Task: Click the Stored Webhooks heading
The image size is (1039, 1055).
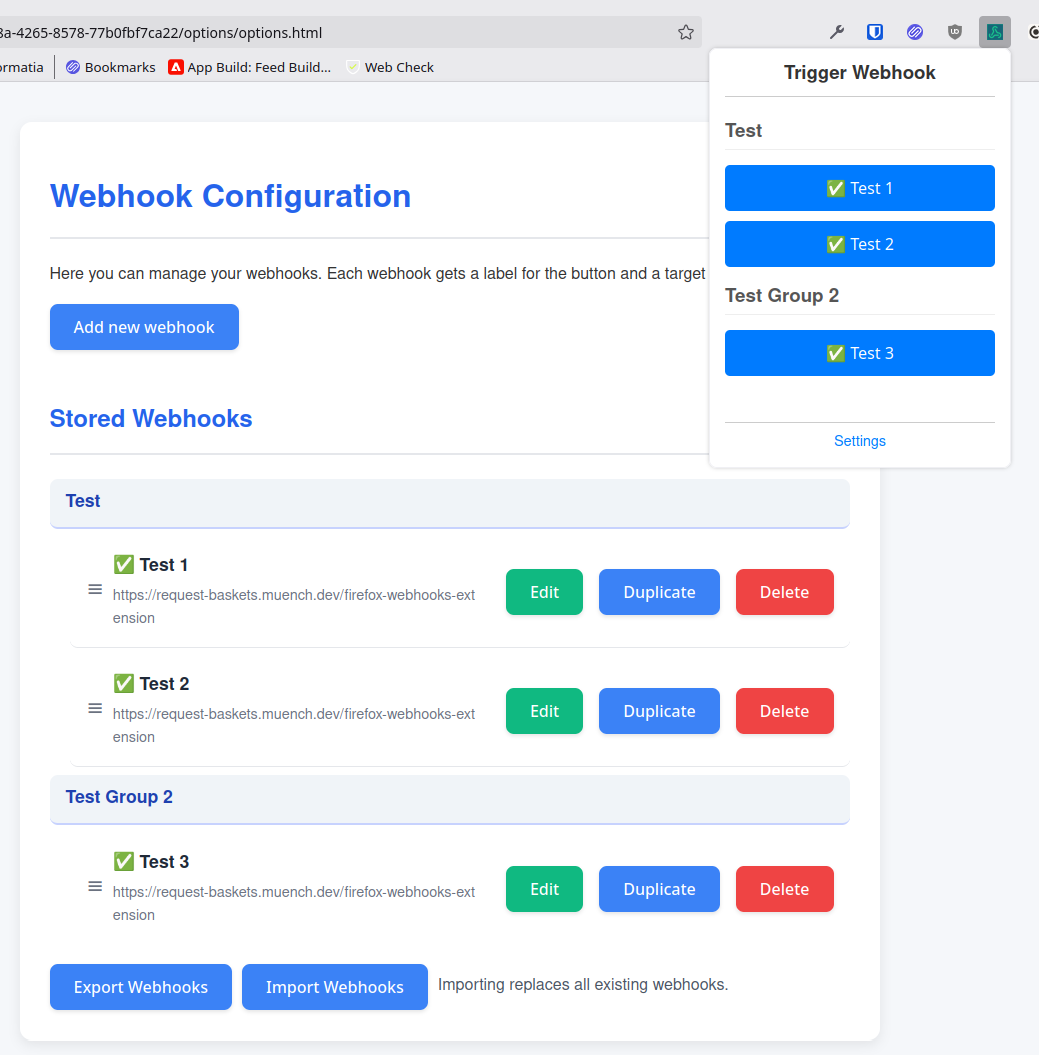Action: click(151, 419)
